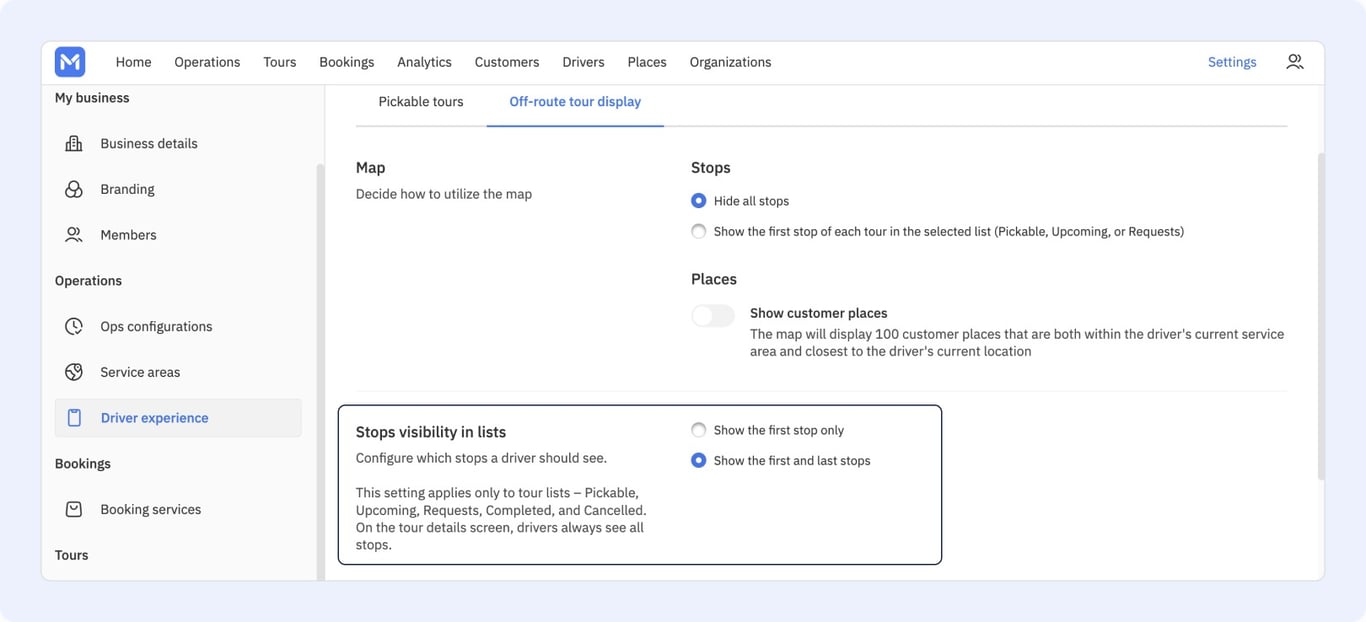This screenshot has width=1366, height=622.
Task: Click the Settings link
Action: pos(1232,62)
